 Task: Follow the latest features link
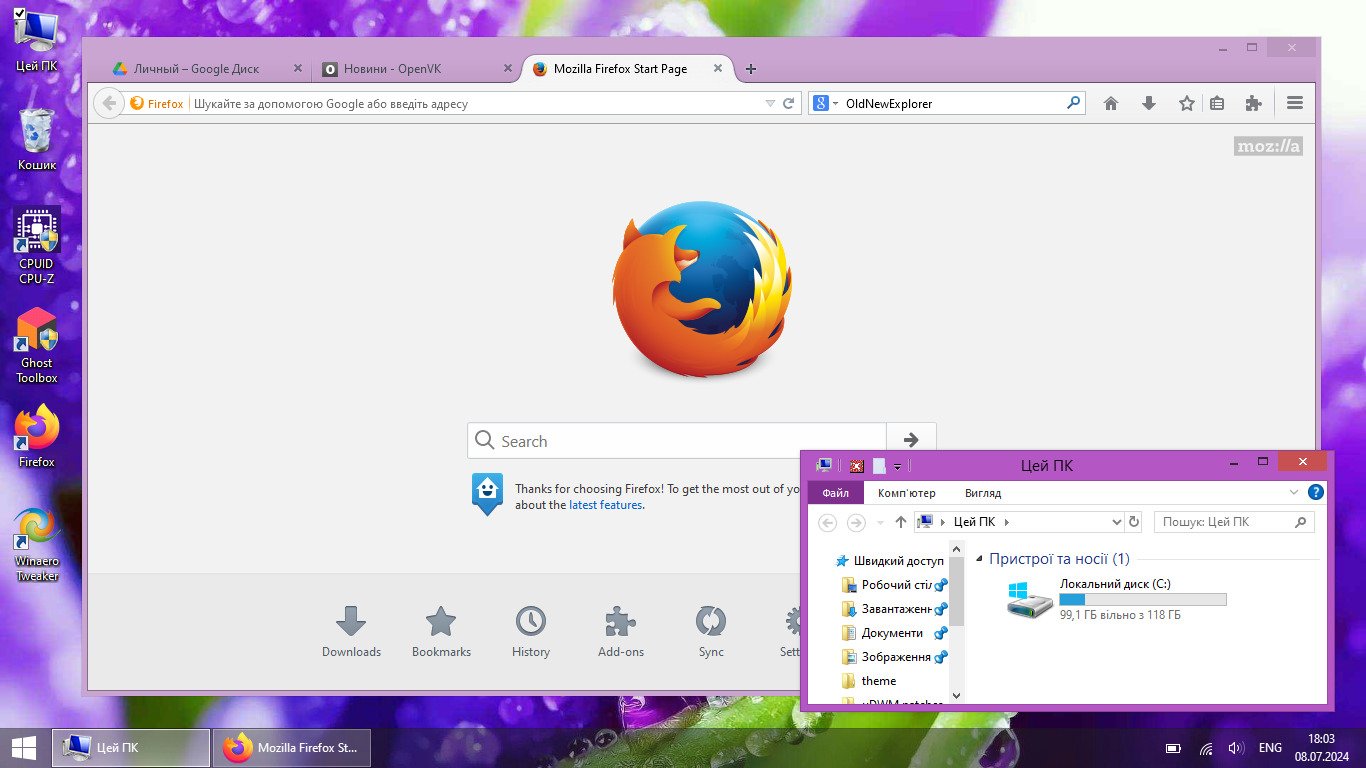606,505
